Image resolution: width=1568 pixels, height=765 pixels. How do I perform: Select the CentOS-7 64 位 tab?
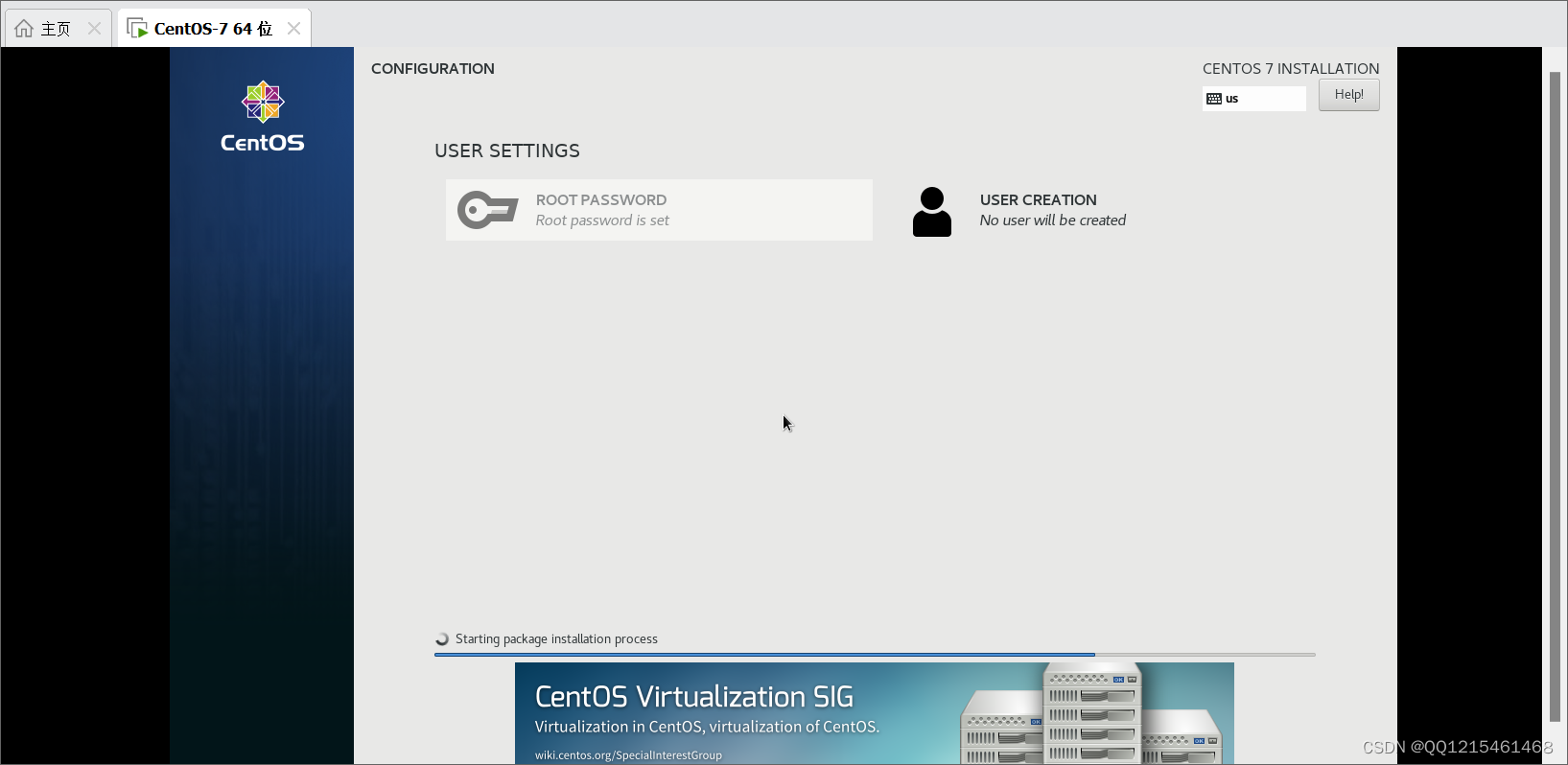pos(214,29)
